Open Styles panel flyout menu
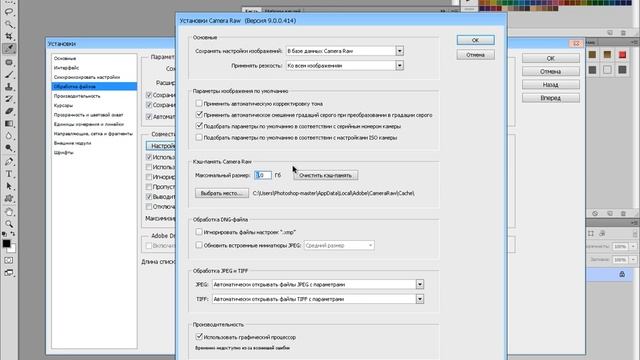The width and height of the screenshot is (640, 360). (634, 42)
